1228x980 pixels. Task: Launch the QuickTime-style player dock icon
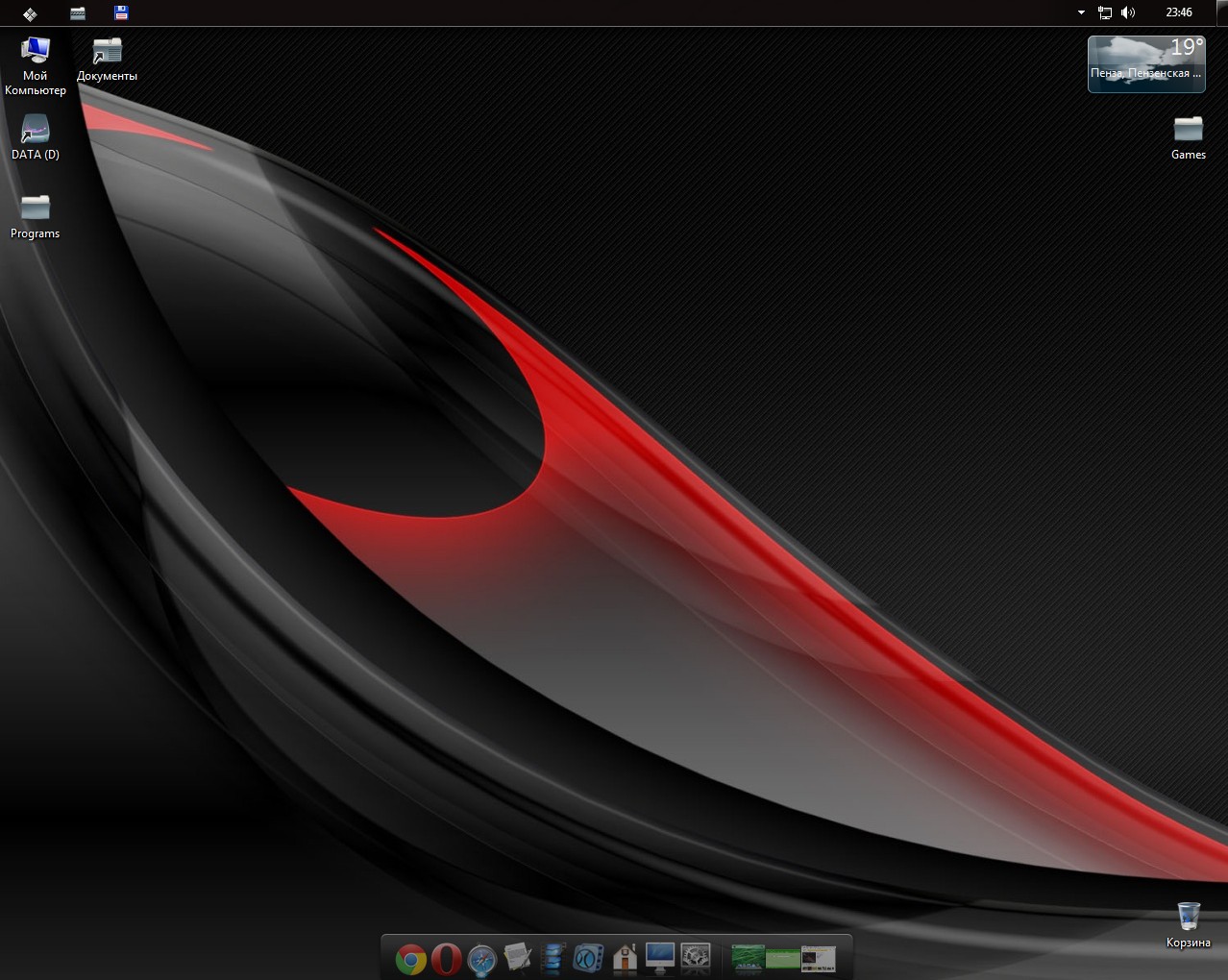click(x=588, y=957)
